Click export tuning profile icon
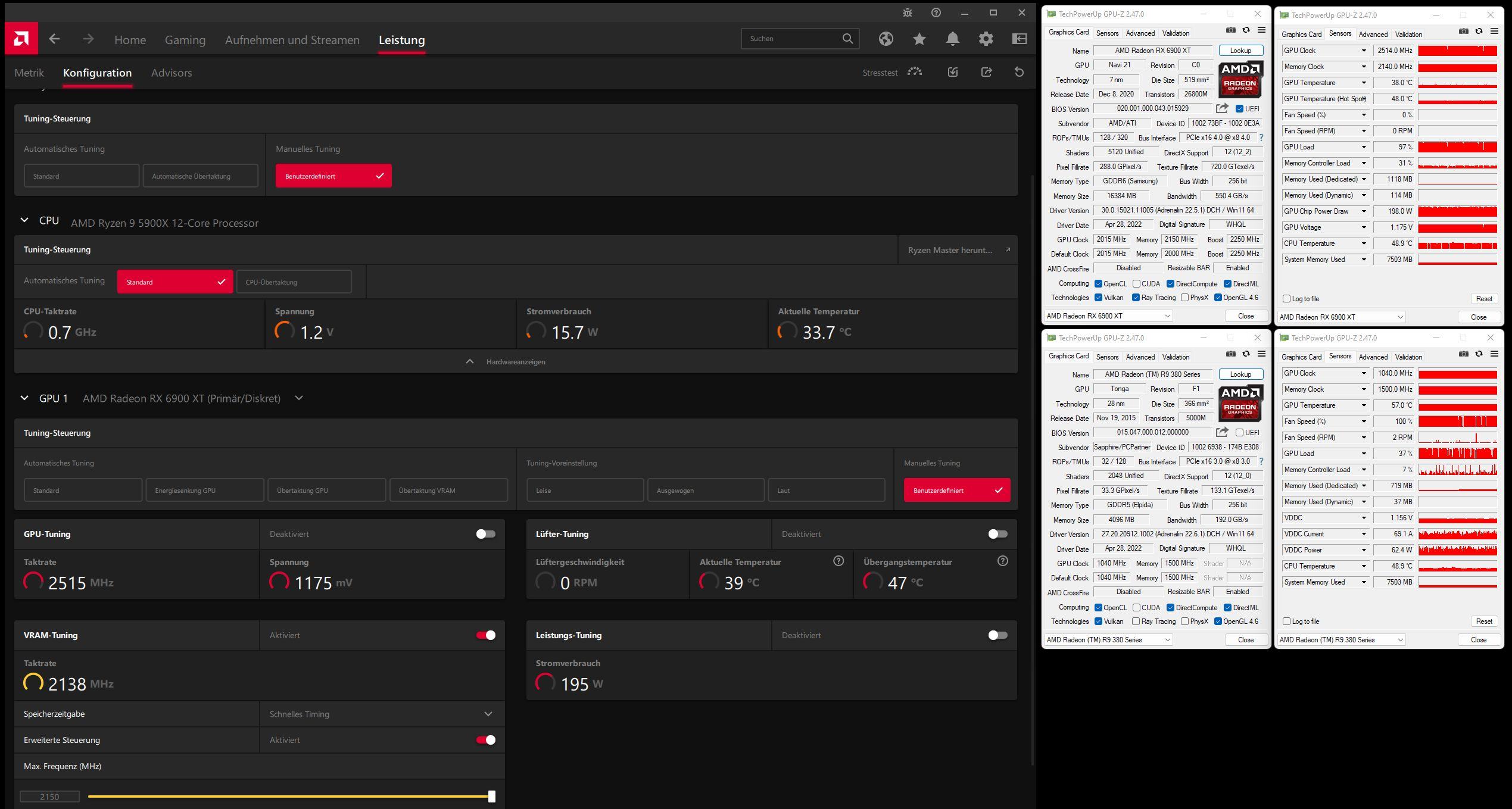The image size is (1512, 809). point(986,72)
